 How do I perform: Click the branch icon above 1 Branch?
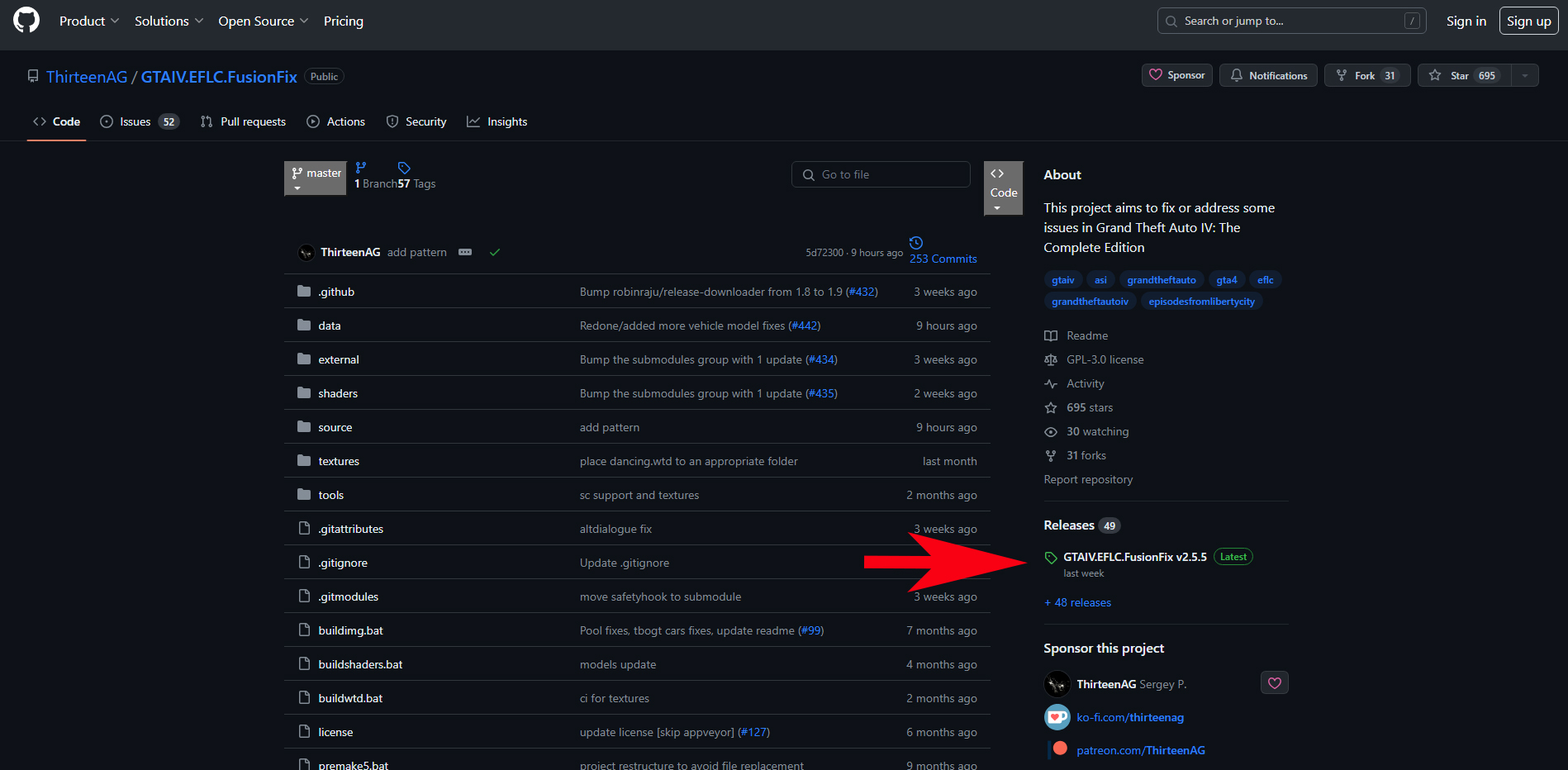pyautogui.click(x=361, y=168)
